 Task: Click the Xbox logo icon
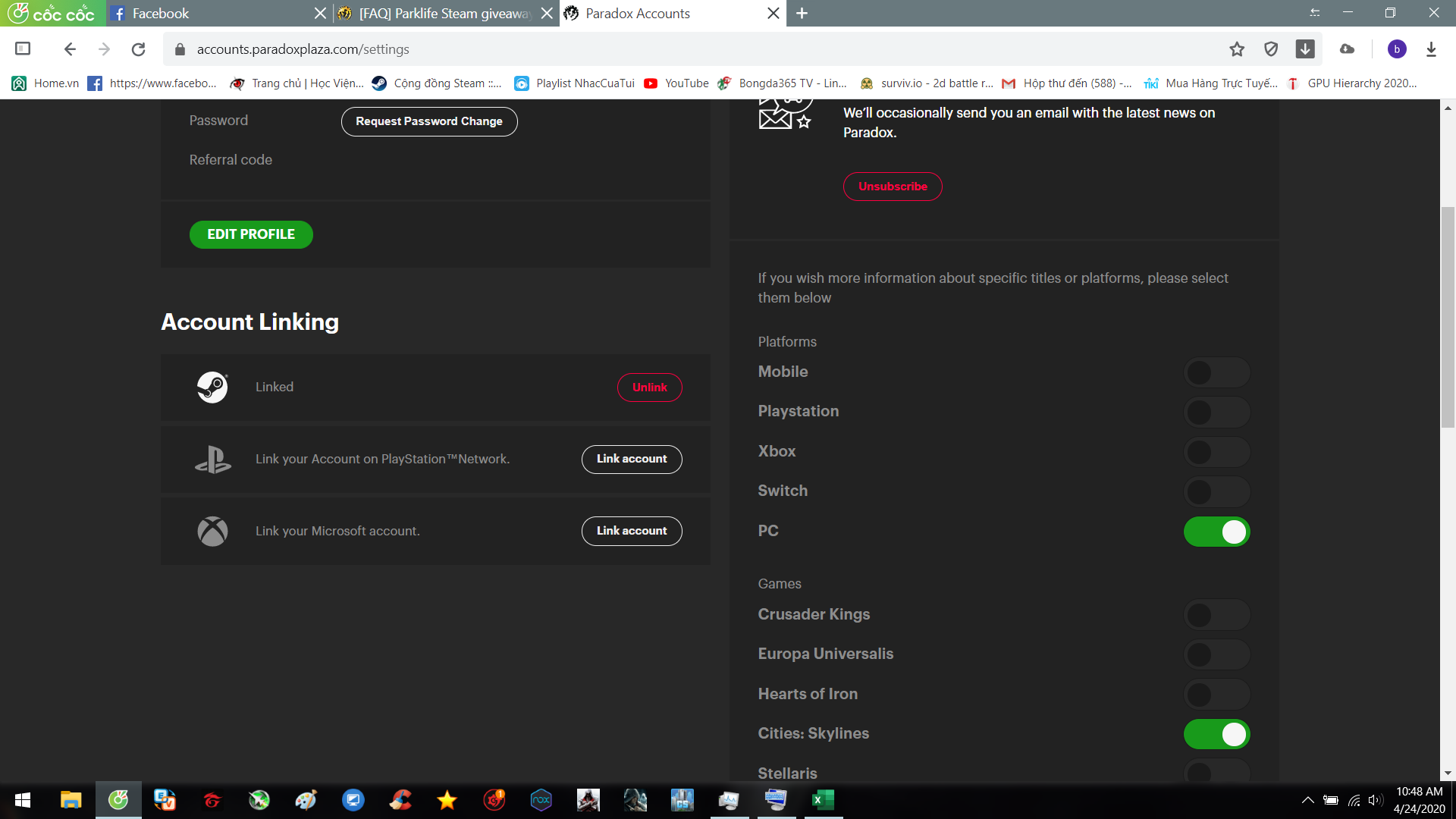click(x=212, y=532)
